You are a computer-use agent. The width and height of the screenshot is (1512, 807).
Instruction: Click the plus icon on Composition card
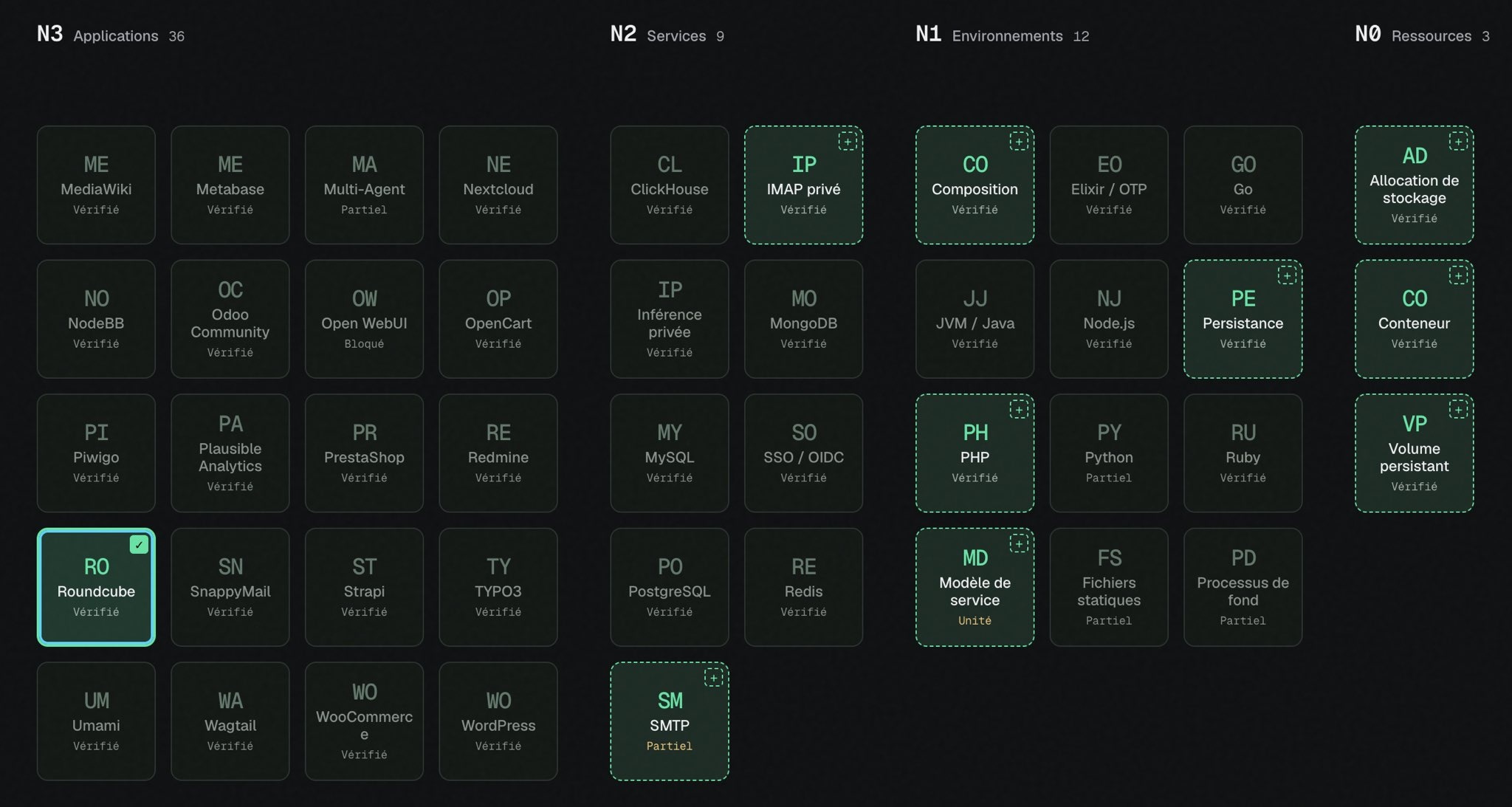(1019, 142)
